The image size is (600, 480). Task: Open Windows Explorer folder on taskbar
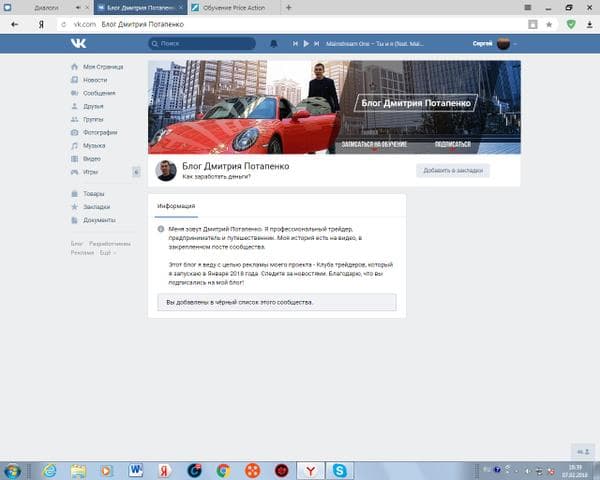[x=78, y=471]
